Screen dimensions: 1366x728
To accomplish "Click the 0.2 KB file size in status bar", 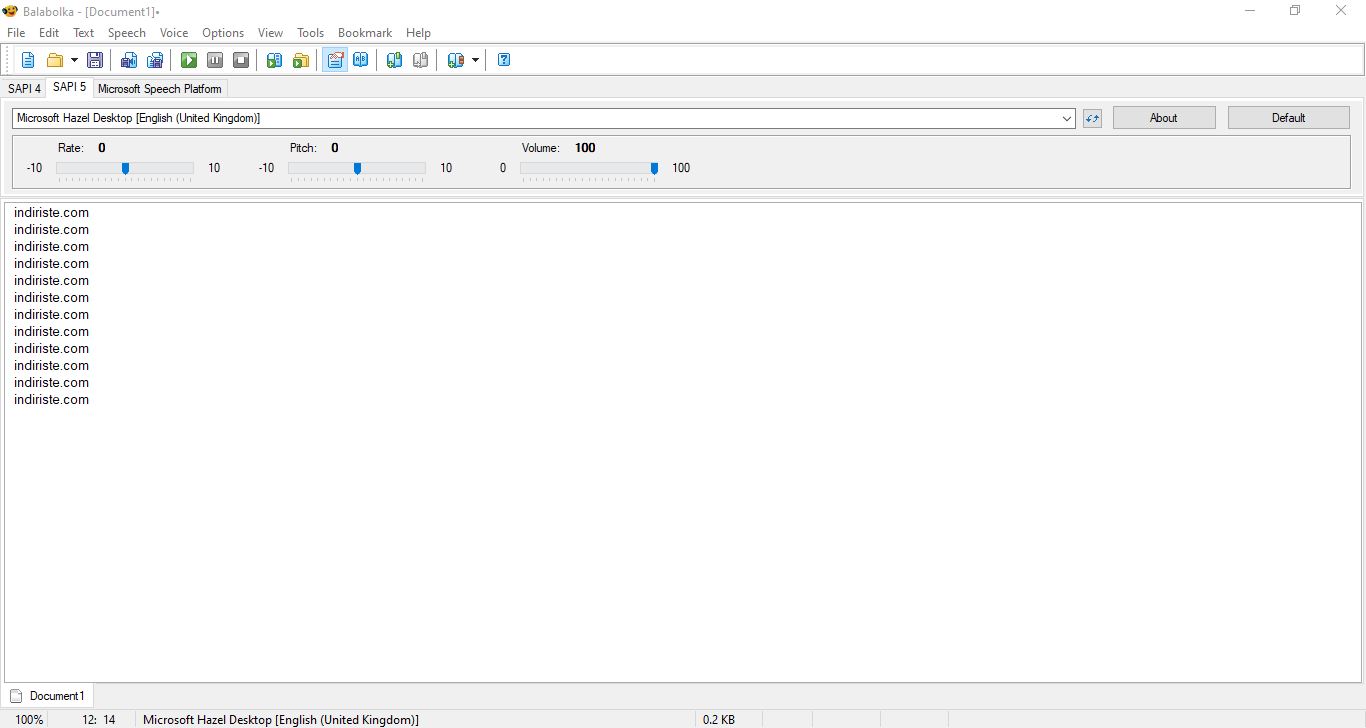I will 719,720.
